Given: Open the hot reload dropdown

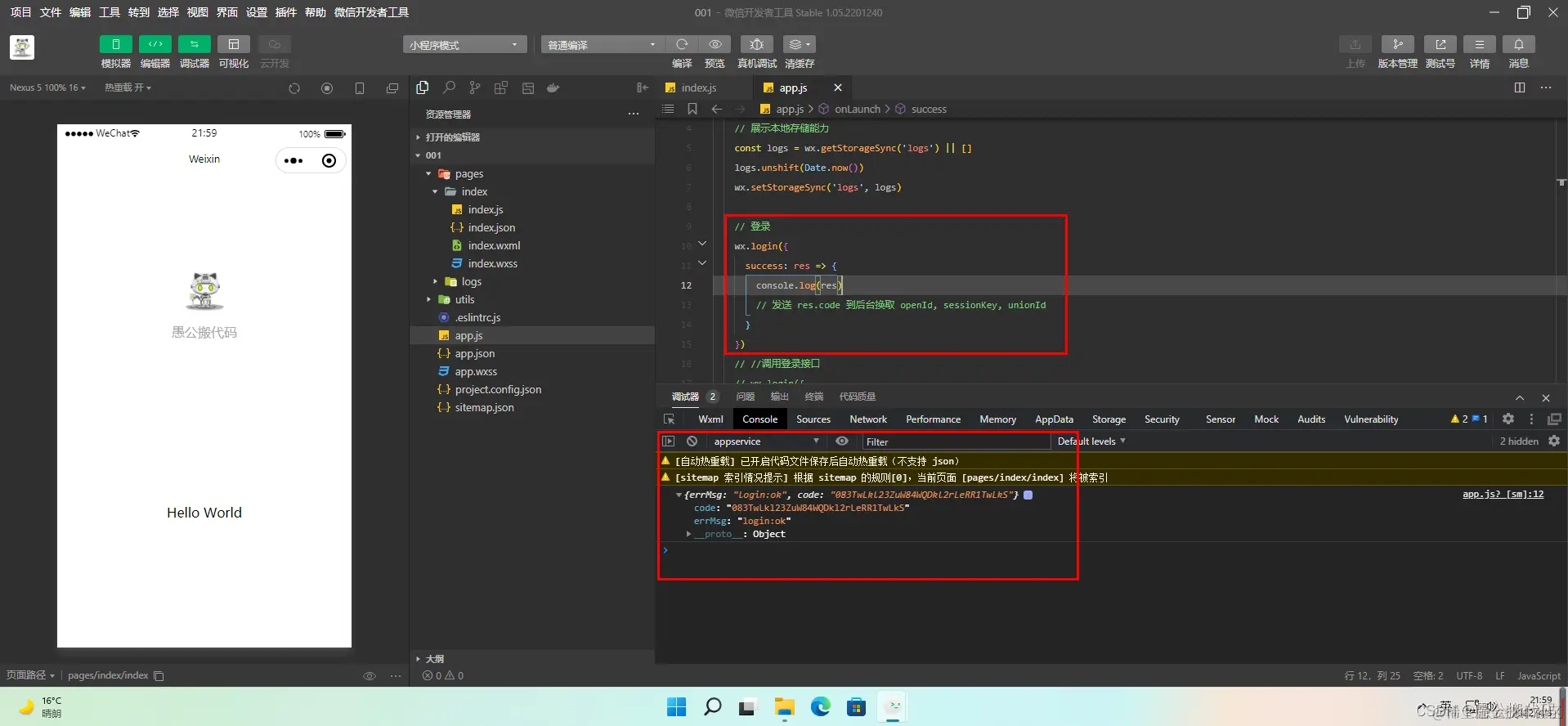Looking at the screenshot, I should 128,87.
